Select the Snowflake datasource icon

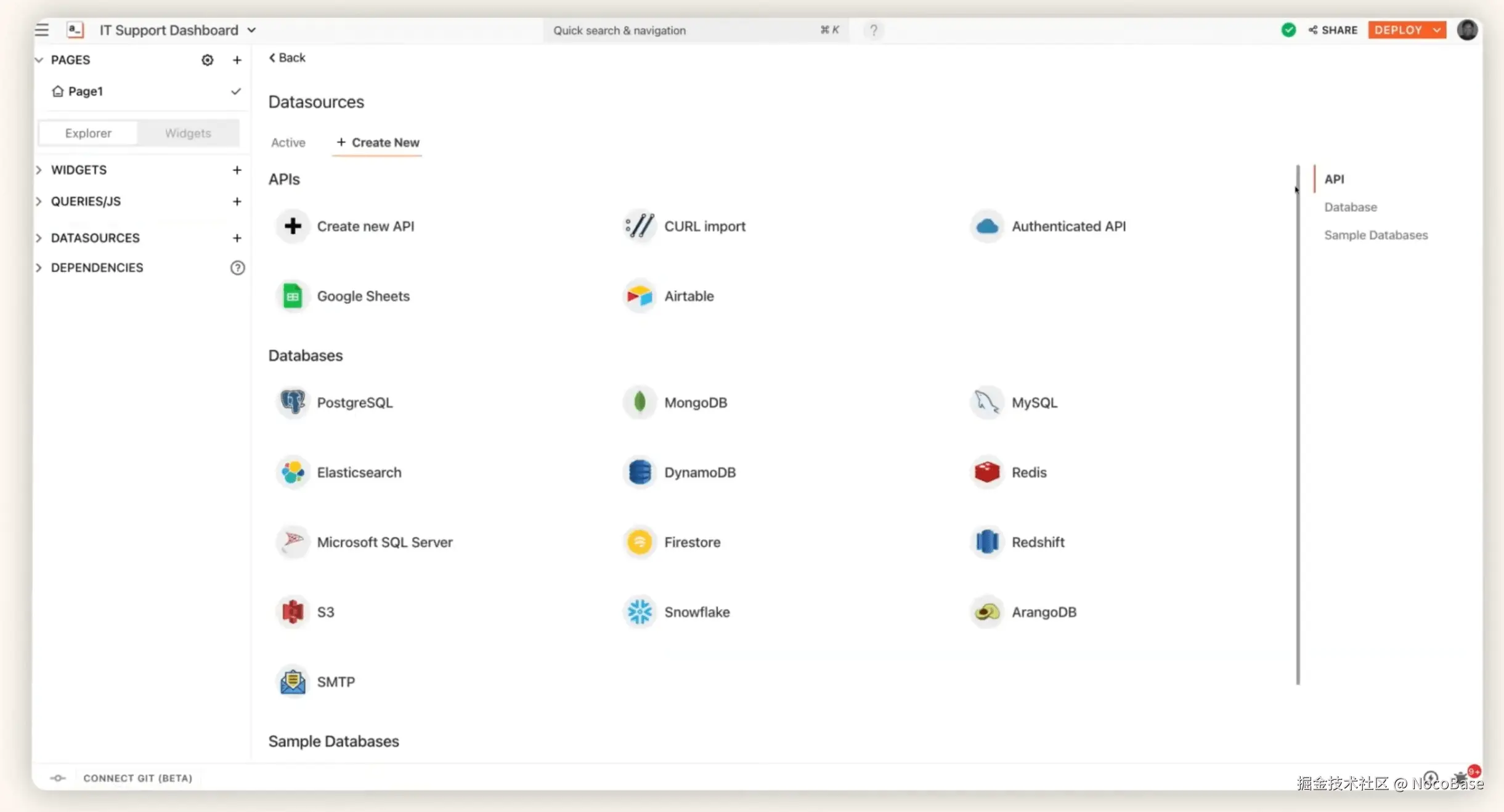[640, 612]
